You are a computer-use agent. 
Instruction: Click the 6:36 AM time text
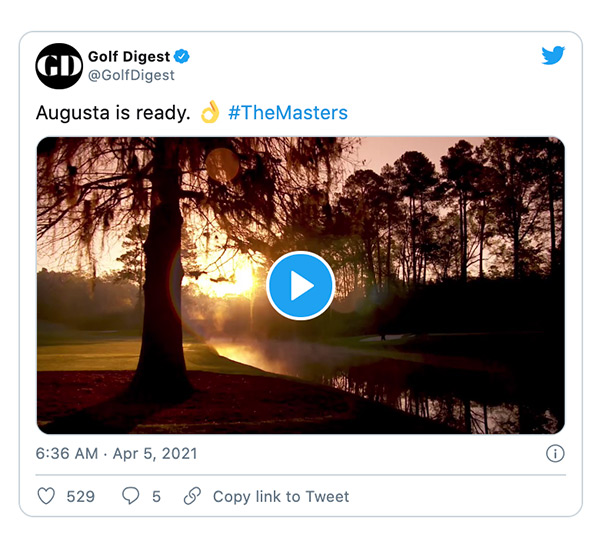point(67,454)
